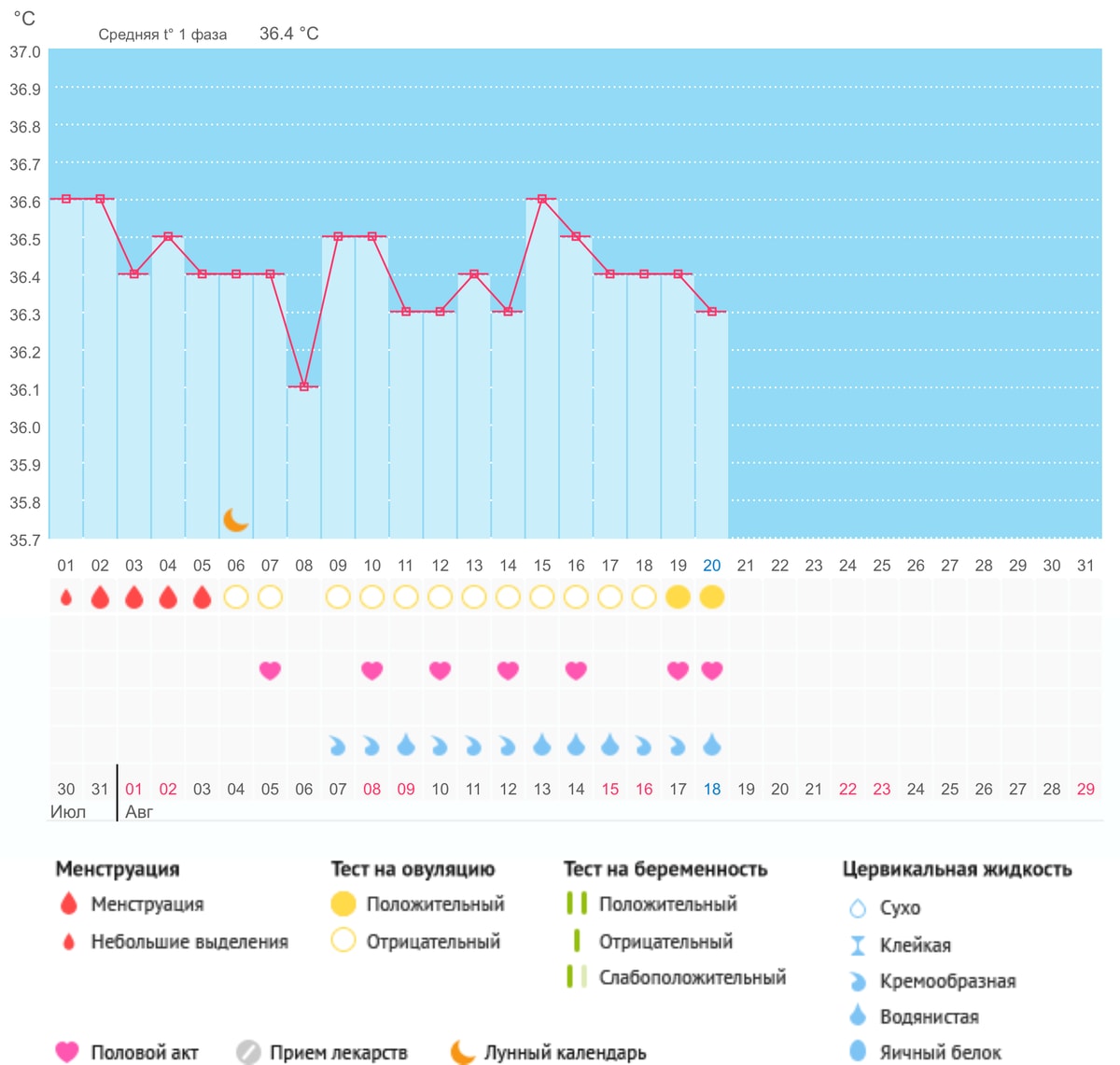Select the menstruation drop on cycle day 03
Image resolution: width=1120 pixels, height=1065 pixels.
click(x=133, y=596)
